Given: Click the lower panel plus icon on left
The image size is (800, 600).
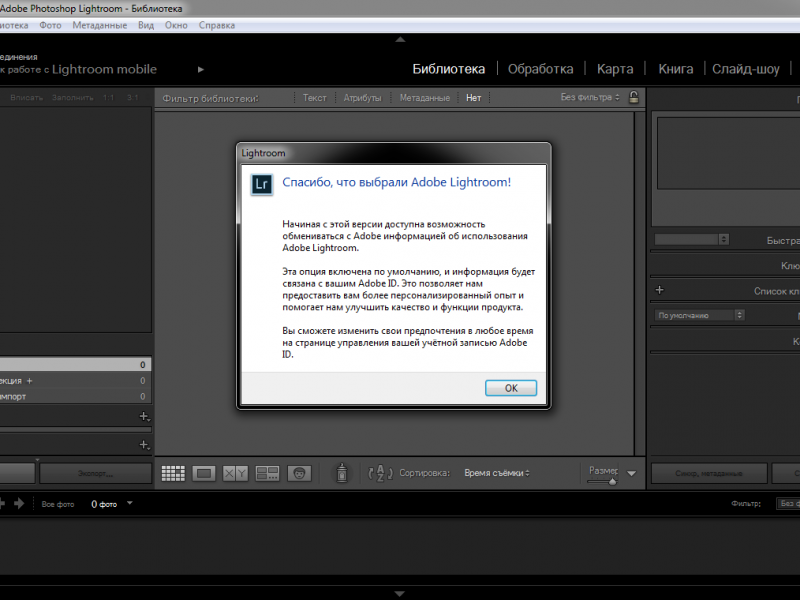Looking at the screenshot, I should coord(144,445).
